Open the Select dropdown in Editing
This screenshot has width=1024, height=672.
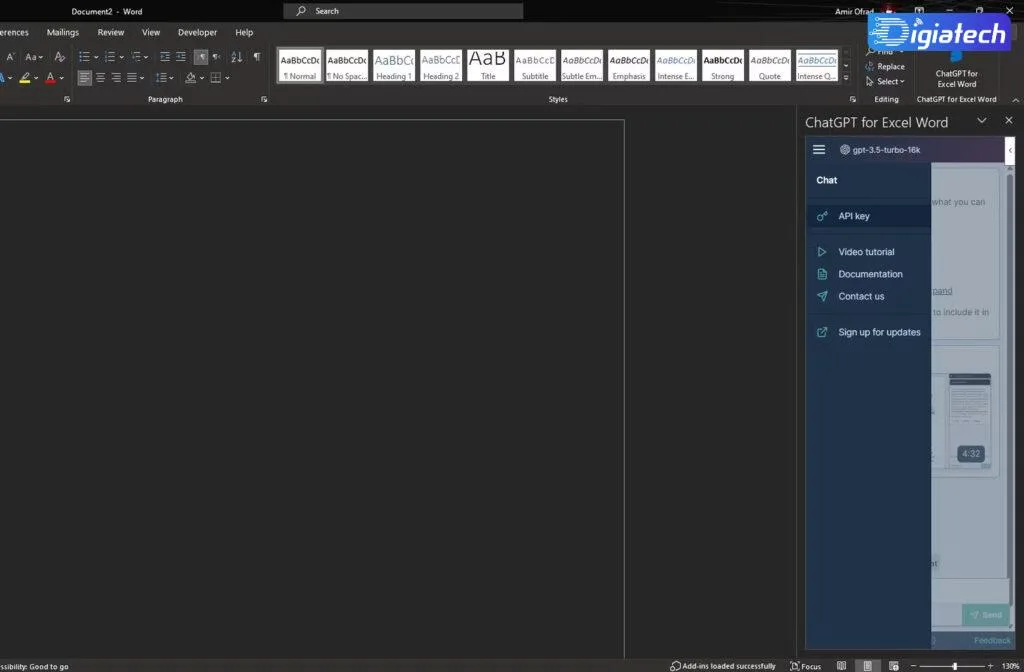pos(885,82)
